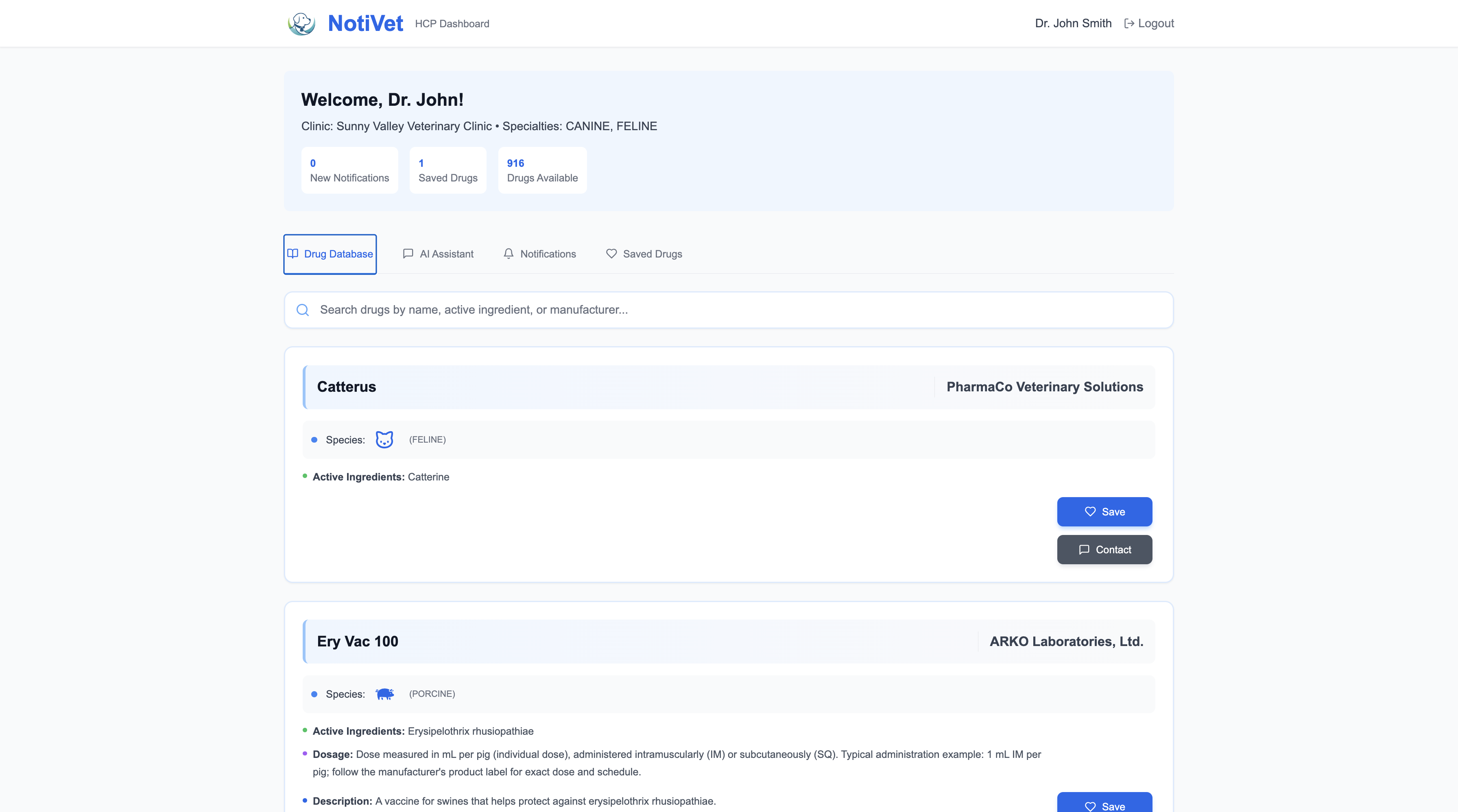
Task: Click the bell icon on Notifications tab
Action: point(508,254)
